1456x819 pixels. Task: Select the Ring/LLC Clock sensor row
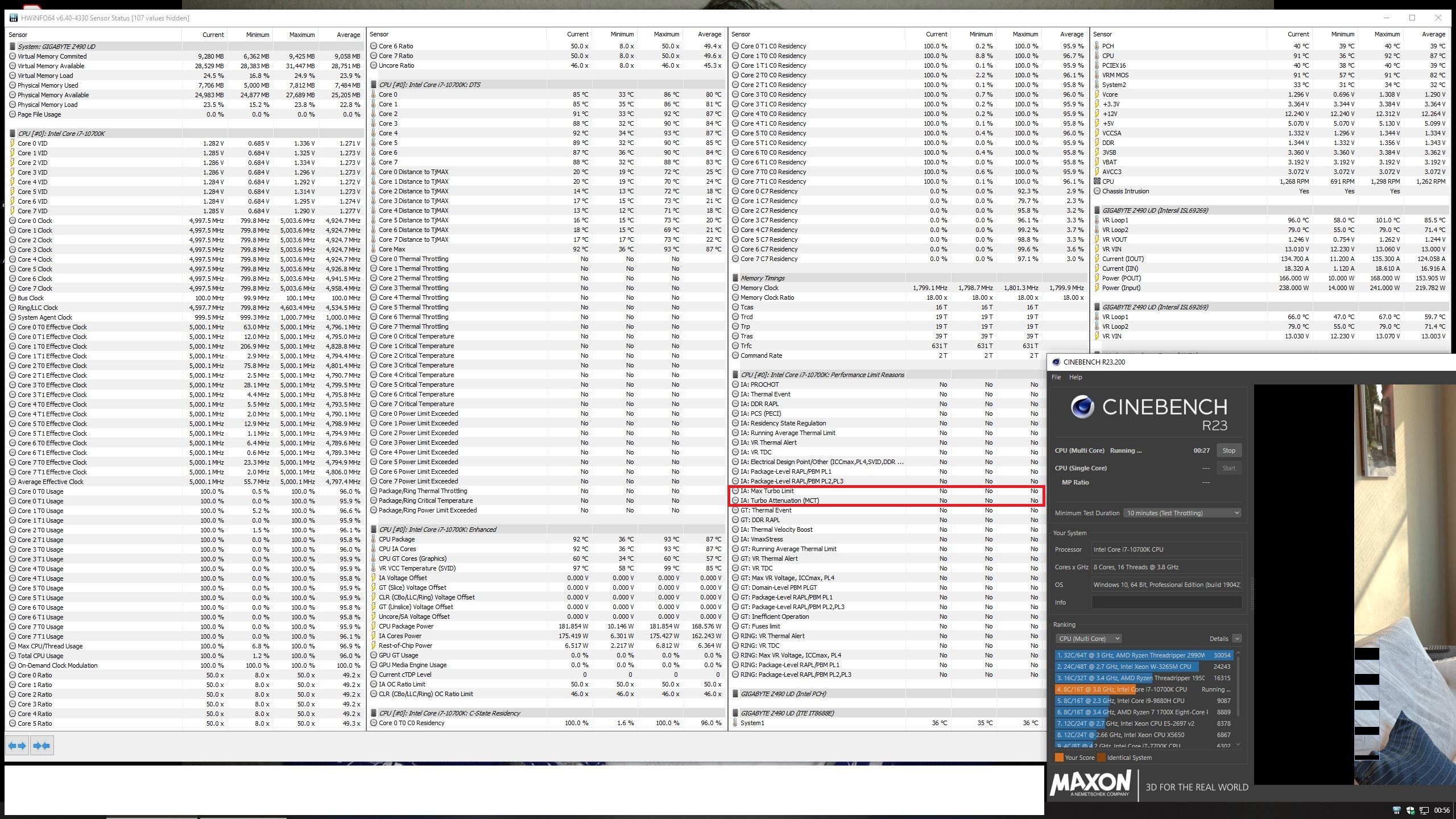[x=185, y=308]
